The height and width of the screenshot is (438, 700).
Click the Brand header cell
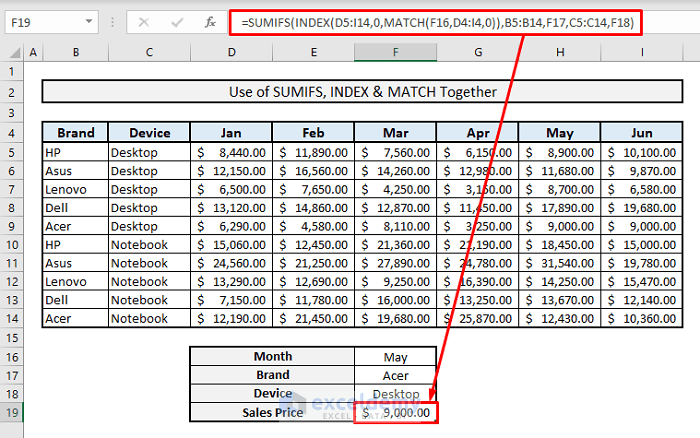[x=75, y=133]
